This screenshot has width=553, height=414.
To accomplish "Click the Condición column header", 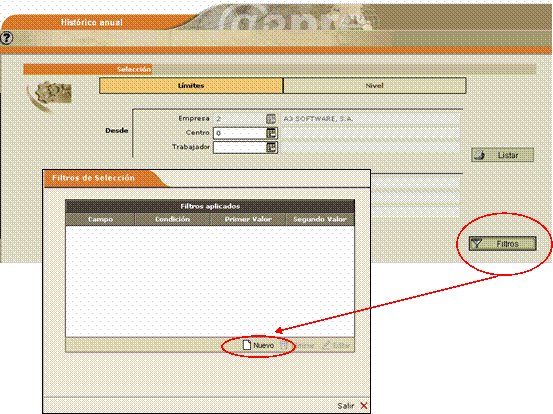I will pos(172,219).
